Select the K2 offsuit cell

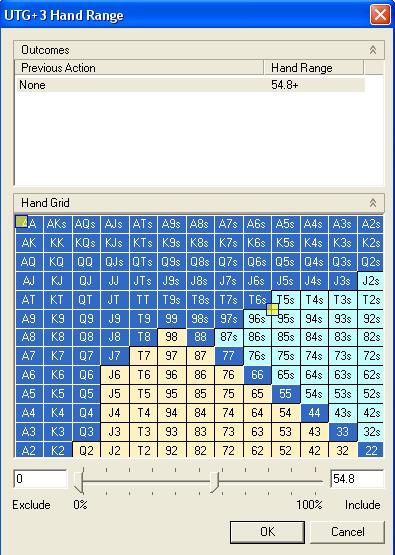[x=57, y=451]
